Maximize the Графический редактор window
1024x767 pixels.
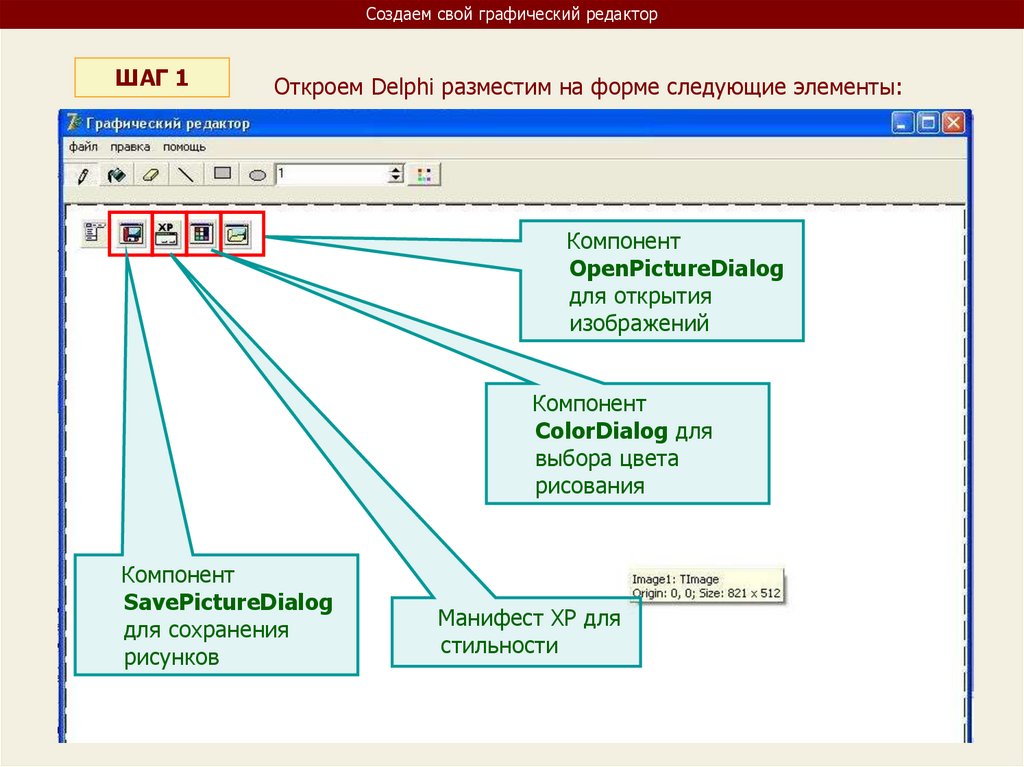(x=928, y=123)
